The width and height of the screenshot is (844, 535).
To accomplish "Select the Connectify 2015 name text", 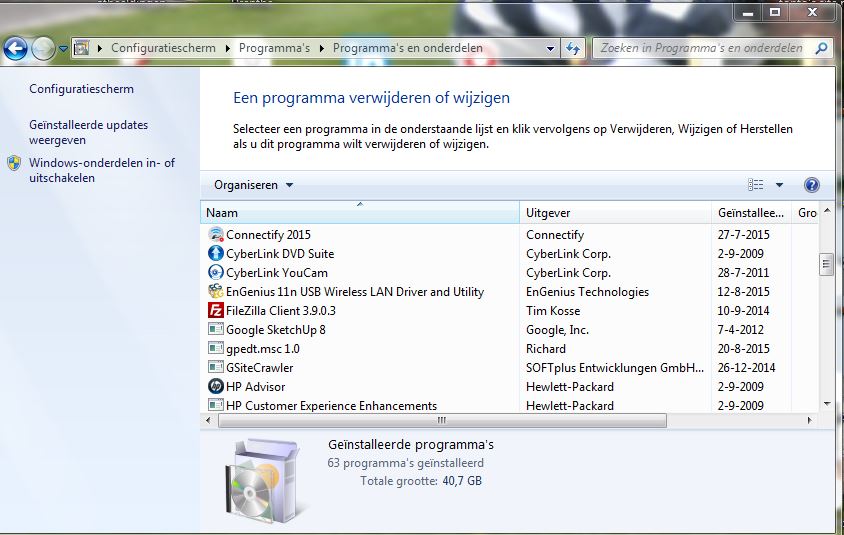I will [268, 235].
